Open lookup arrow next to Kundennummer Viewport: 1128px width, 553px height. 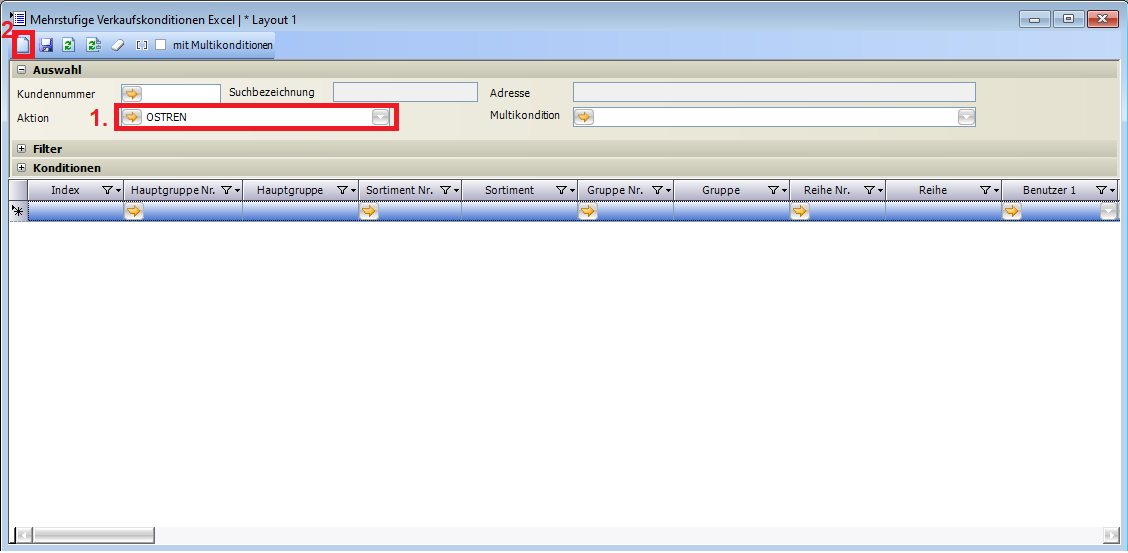[x=132, y=93]
